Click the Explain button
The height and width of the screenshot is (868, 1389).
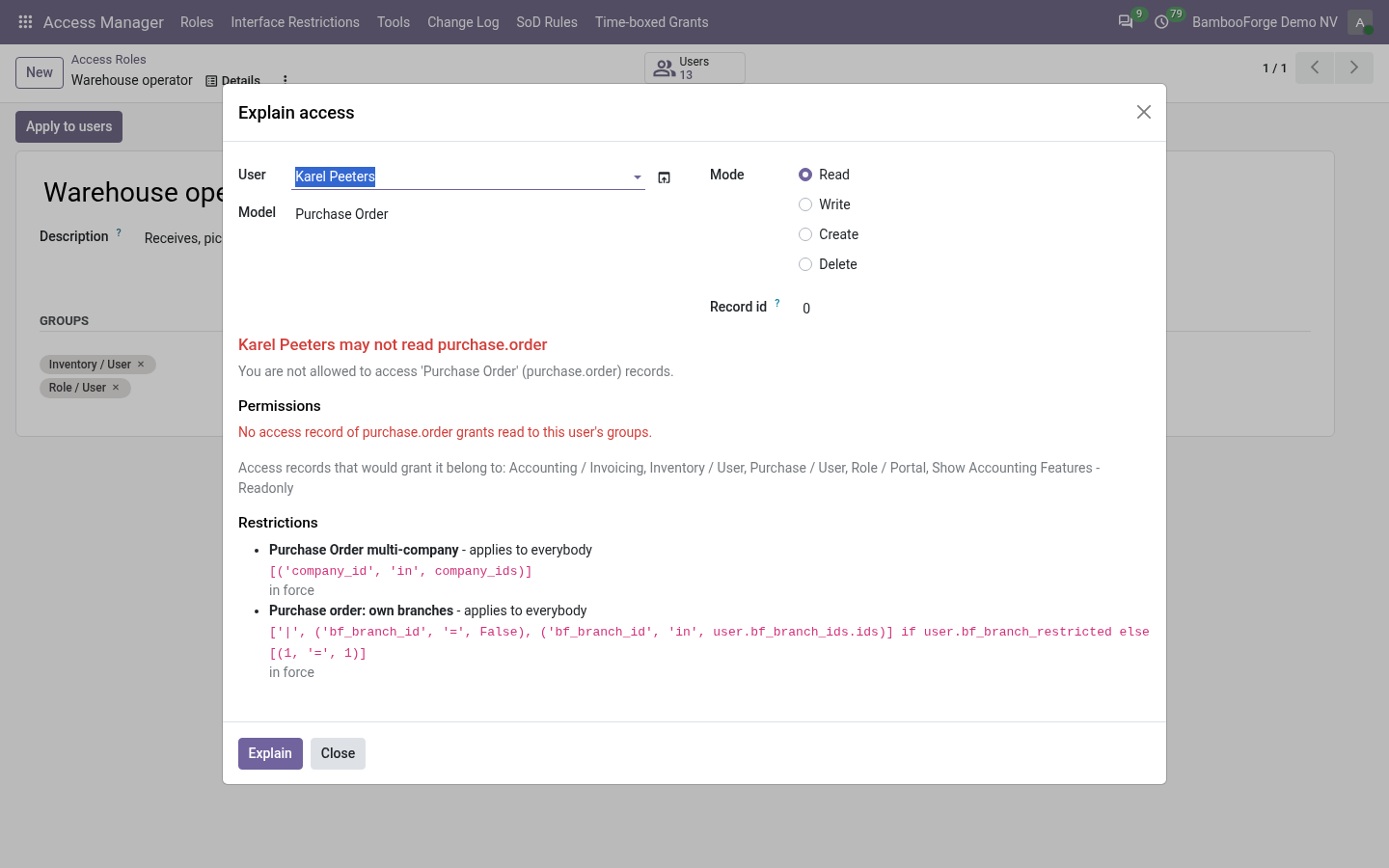point(270,753)
